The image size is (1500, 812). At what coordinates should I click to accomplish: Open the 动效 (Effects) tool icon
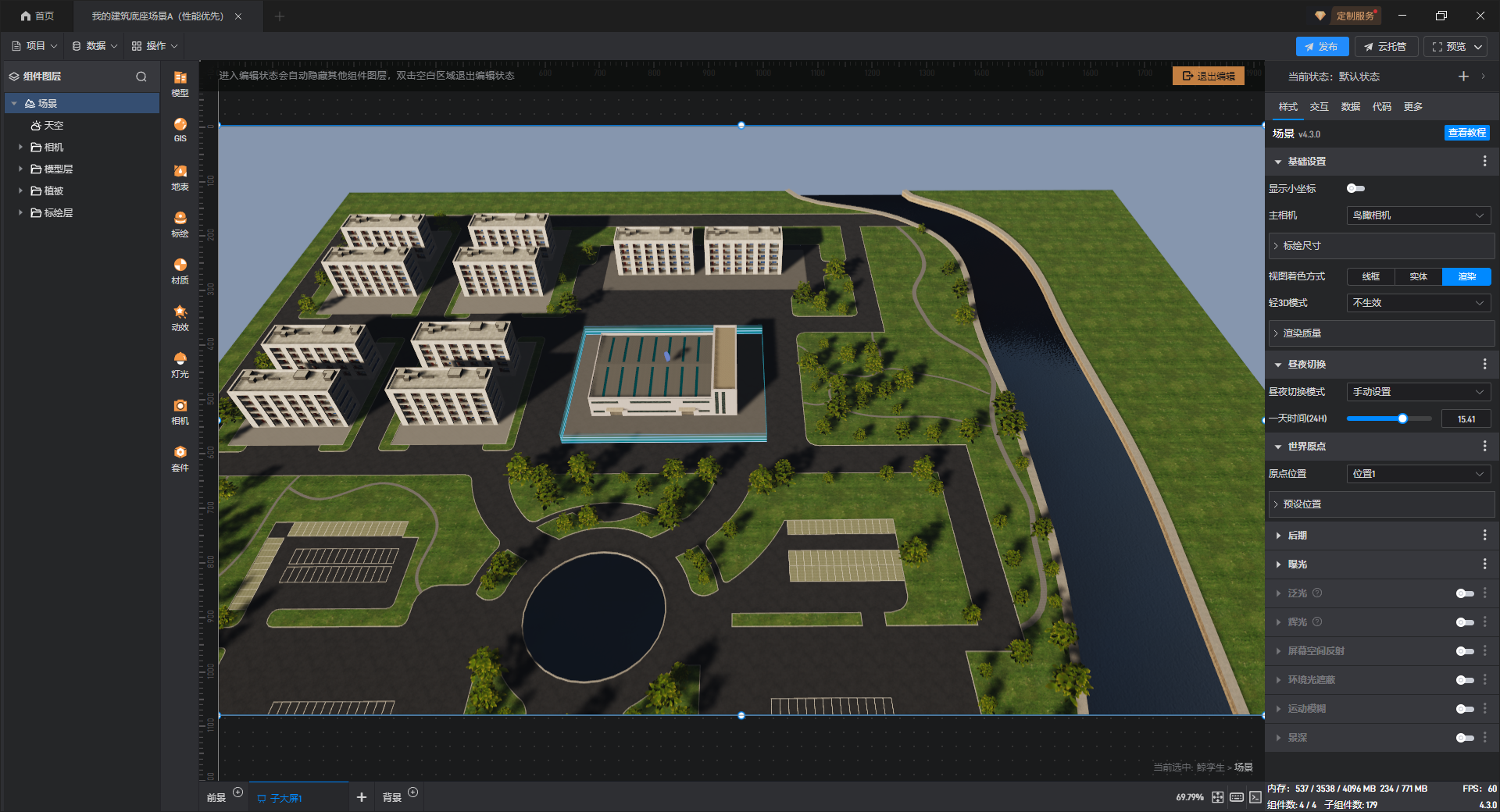180,316
